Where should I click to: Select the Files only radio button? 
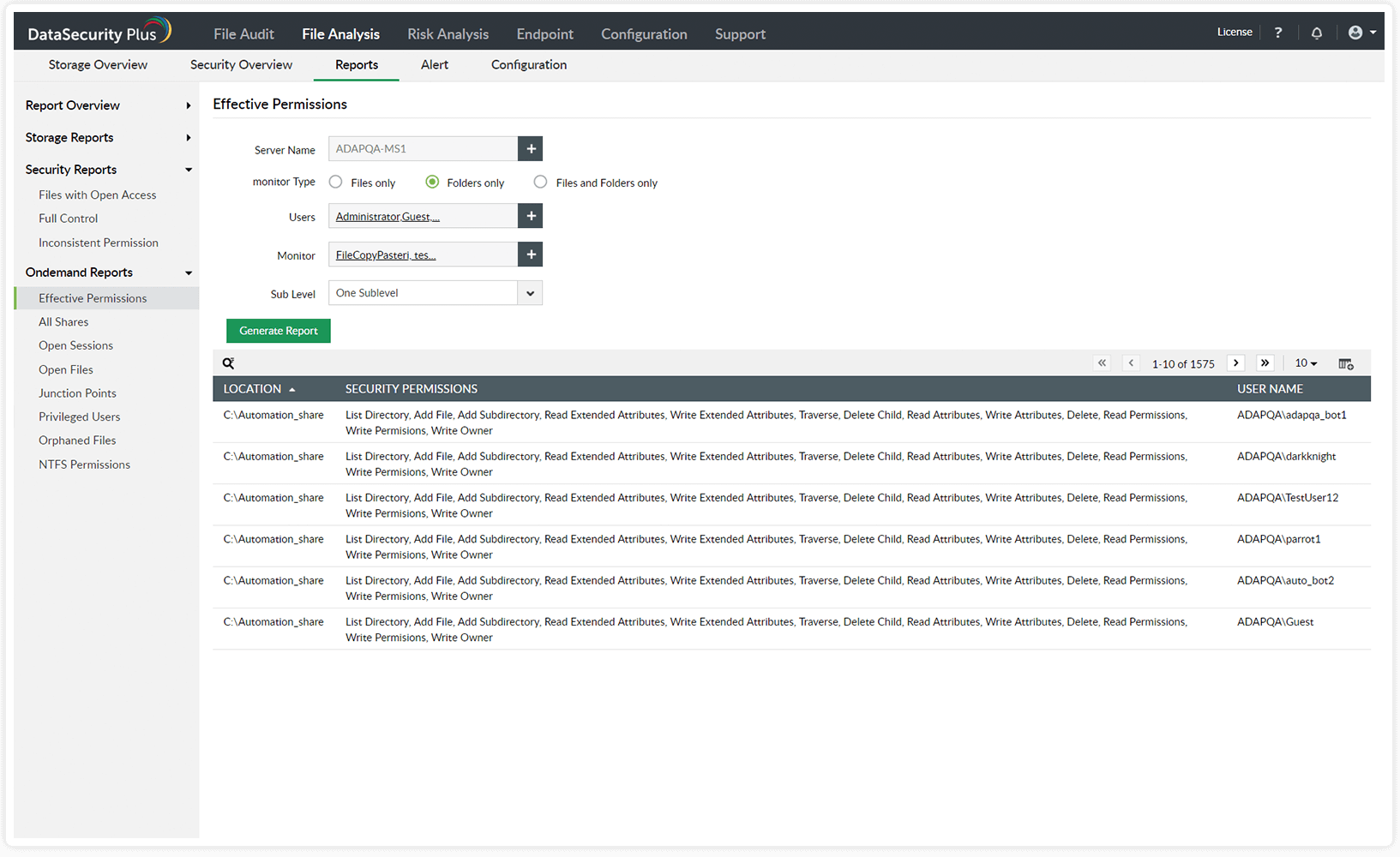pos(336,182)
